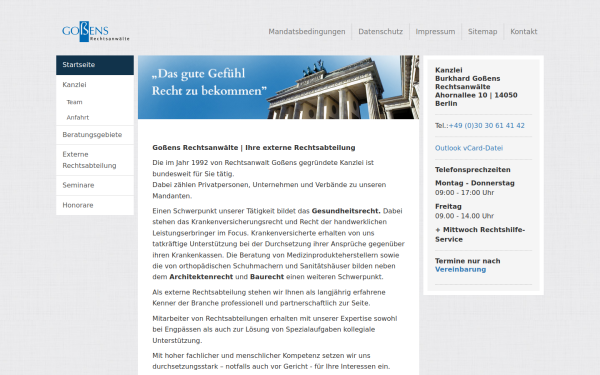Open the Honorare section
Viewport: 600px width, 375px height.
[x=95, y=205]
